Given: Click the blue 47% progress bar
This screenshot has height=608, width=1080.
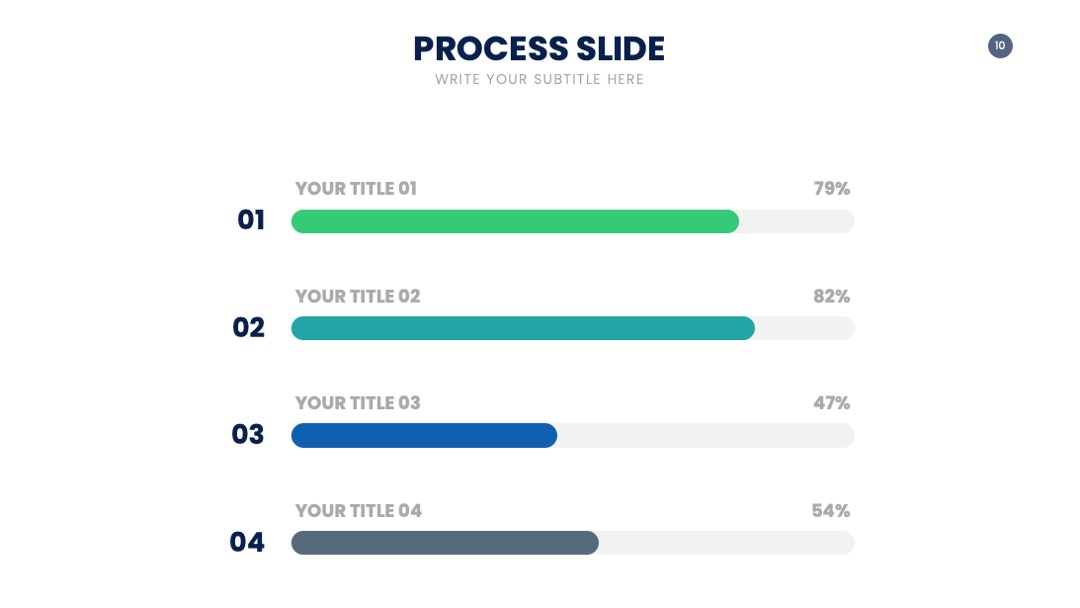Looking at the screenshot, I should point(424,436).
